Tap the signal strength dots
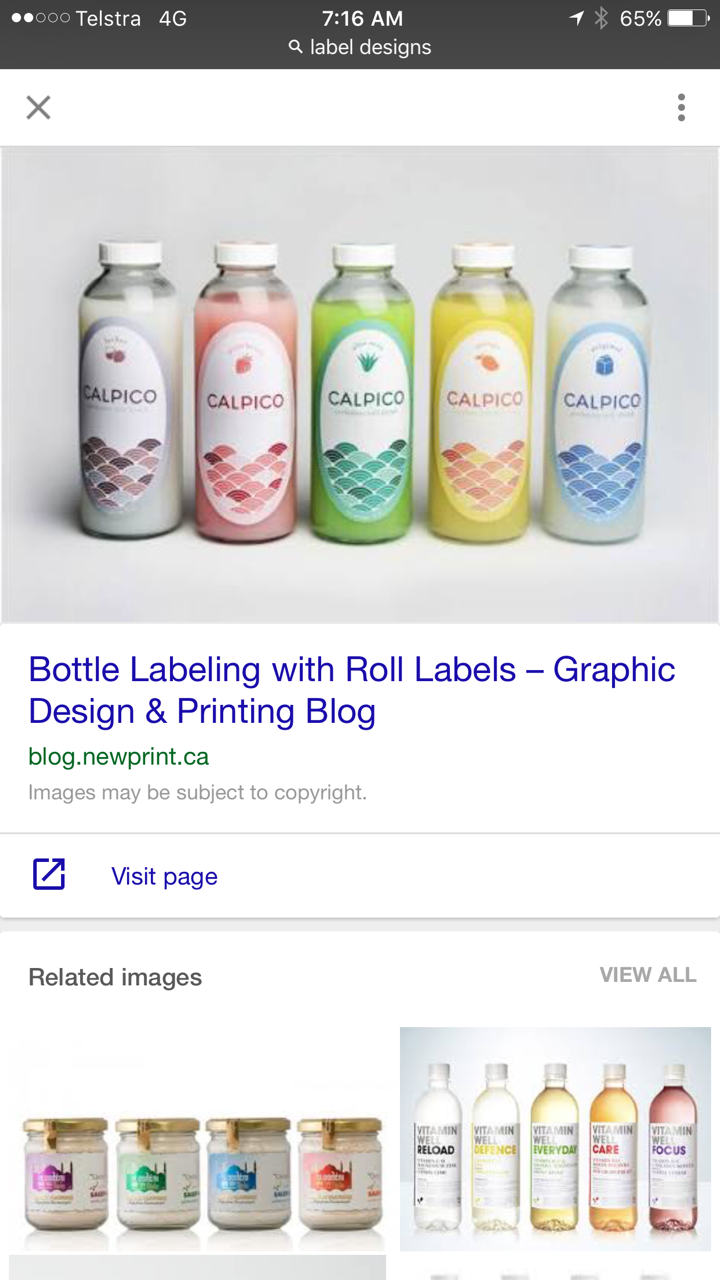Viewport: 720px width, 1280px height. tap(40, 18)
